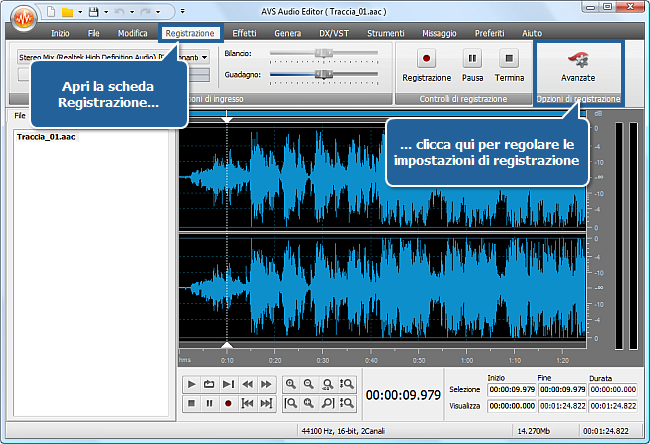Switch to the Effetti tab
The height and width of the screenshot is (444, 650).
(244, 33)
